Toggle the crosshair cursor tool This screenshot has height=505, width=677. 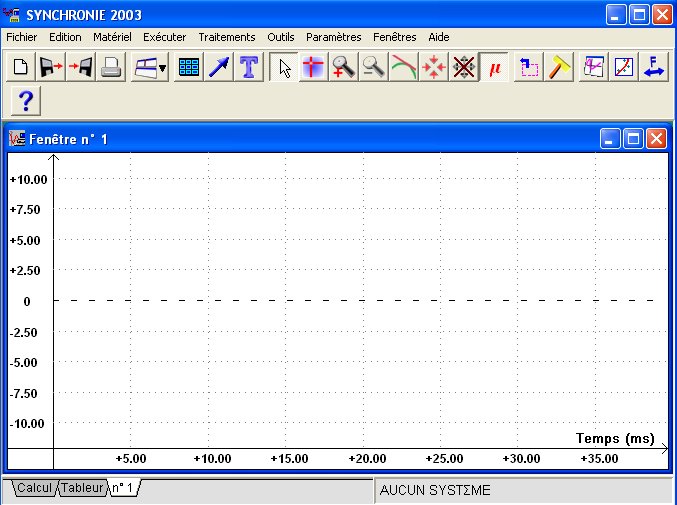(314, 68)
